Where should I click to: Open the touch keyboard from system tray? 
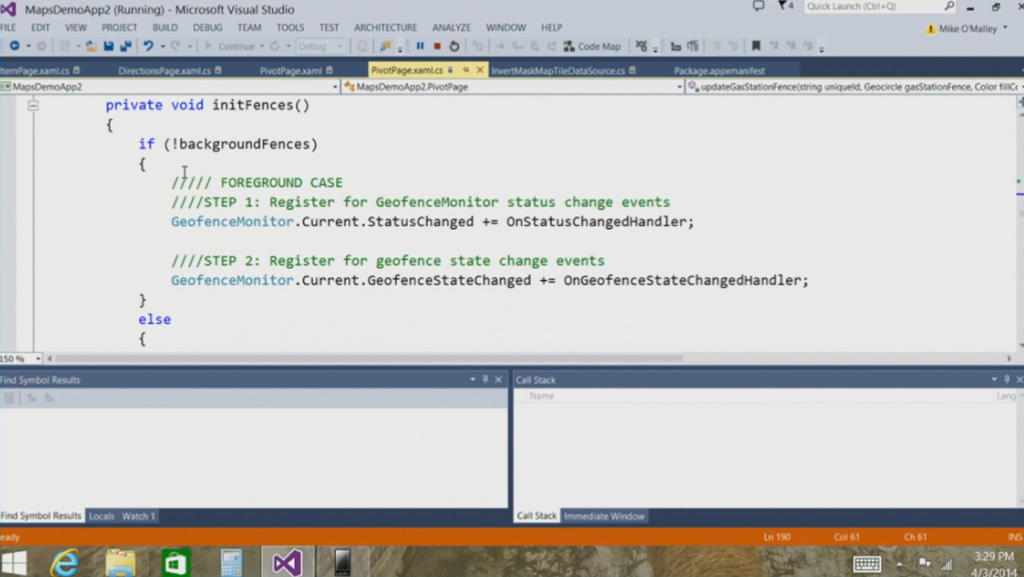coord(867,563)
